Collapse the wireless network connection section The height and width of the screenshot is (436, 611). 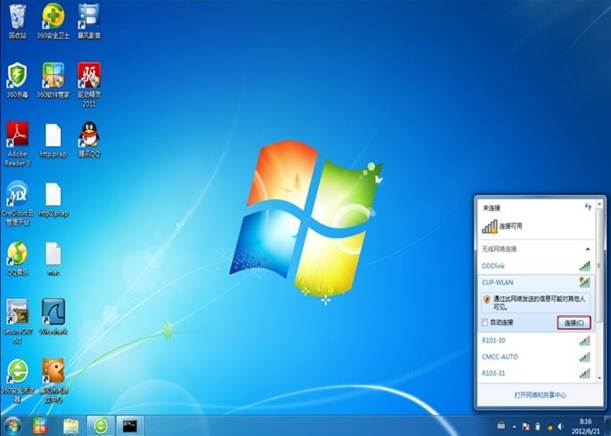point(584,247)
